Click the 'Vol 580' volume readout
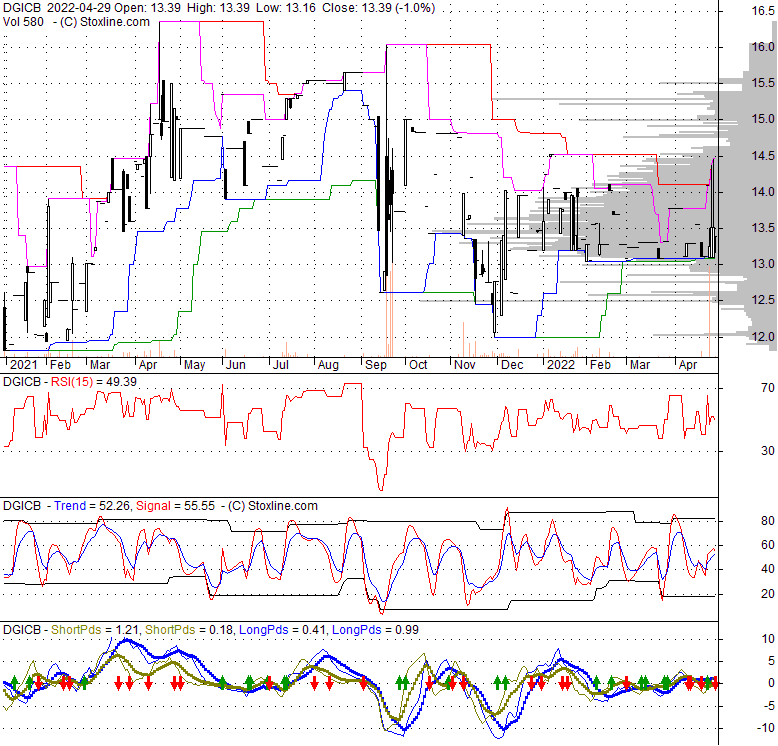Image resolution: width=778 pixels, height=746 pixels. click(x=23, y=22)
